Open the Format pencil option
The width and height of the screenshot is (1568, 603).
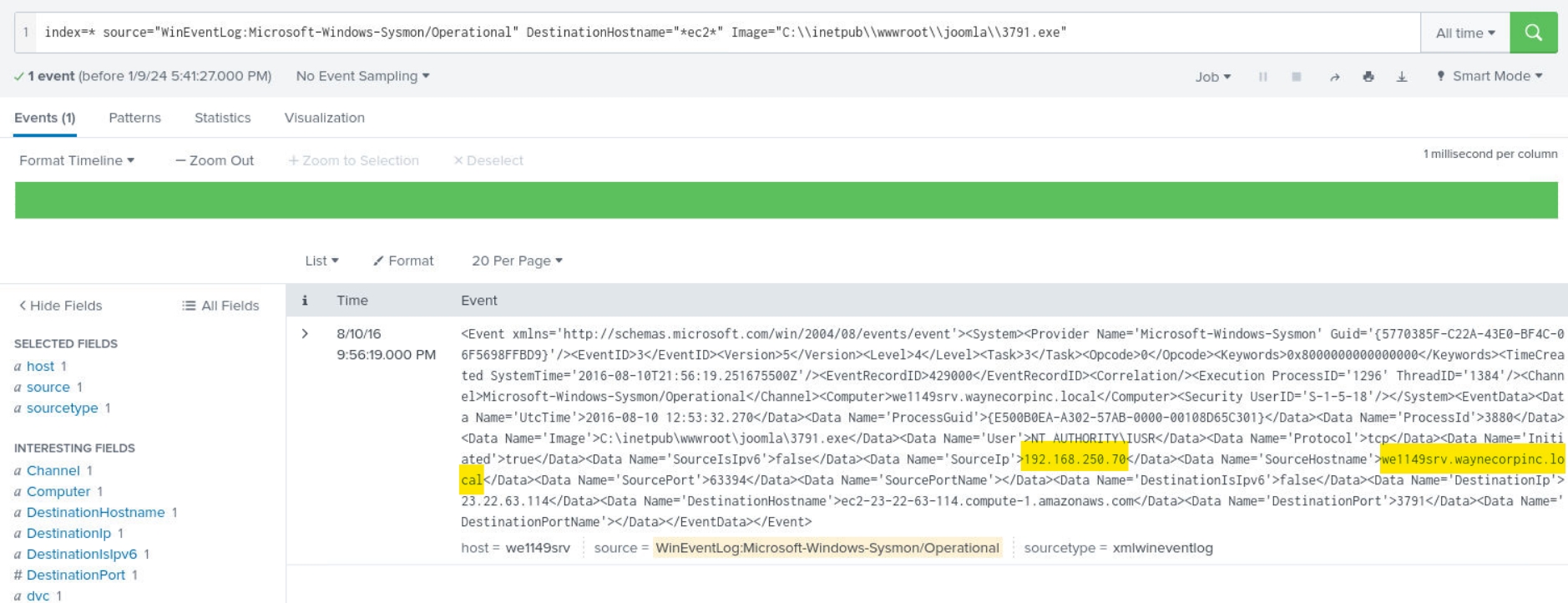tap(403, 261)
